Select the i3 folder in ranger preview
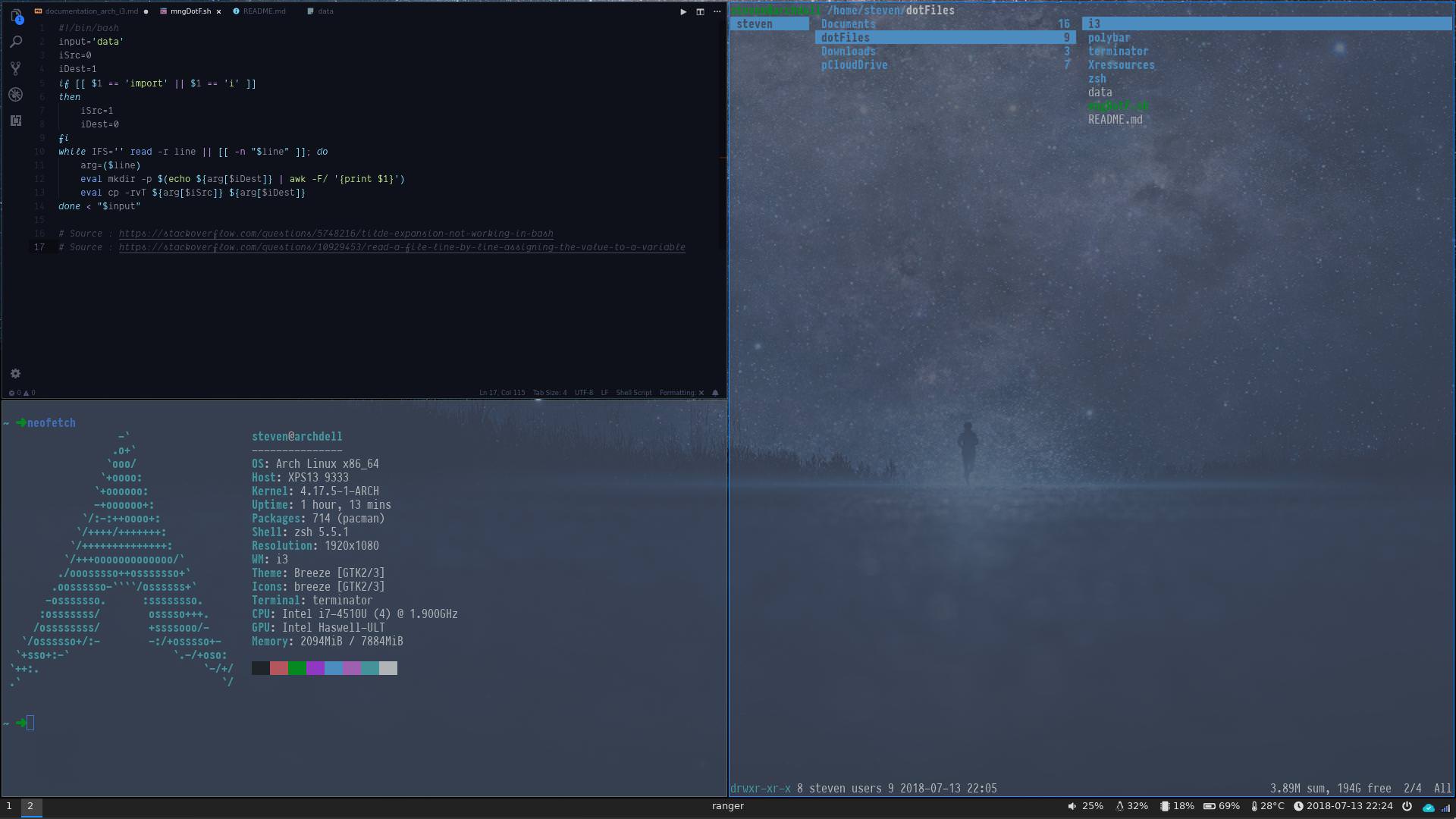This screenshot has height=819, width=1456. [1266, 24]
